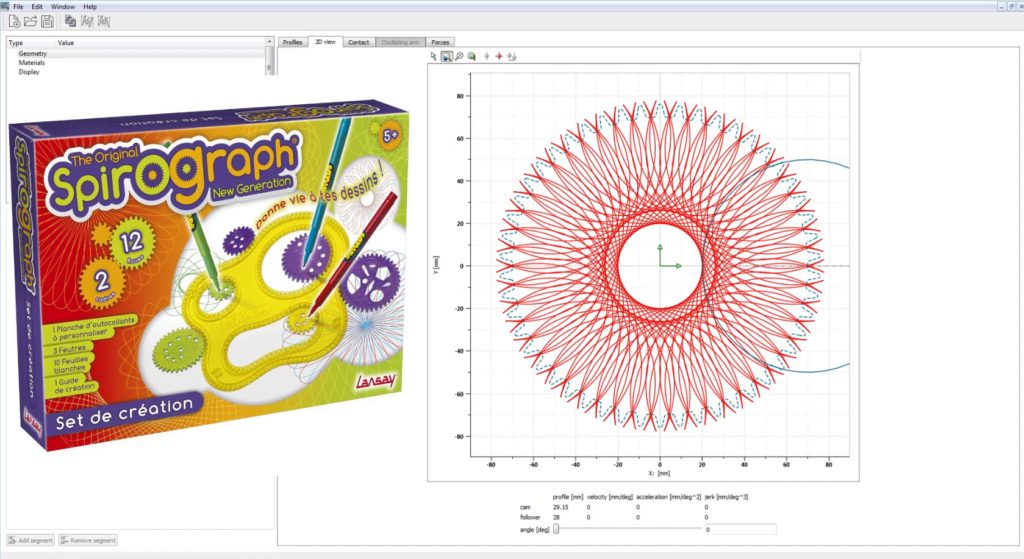Open a file using the folder icon

(30, 20)
